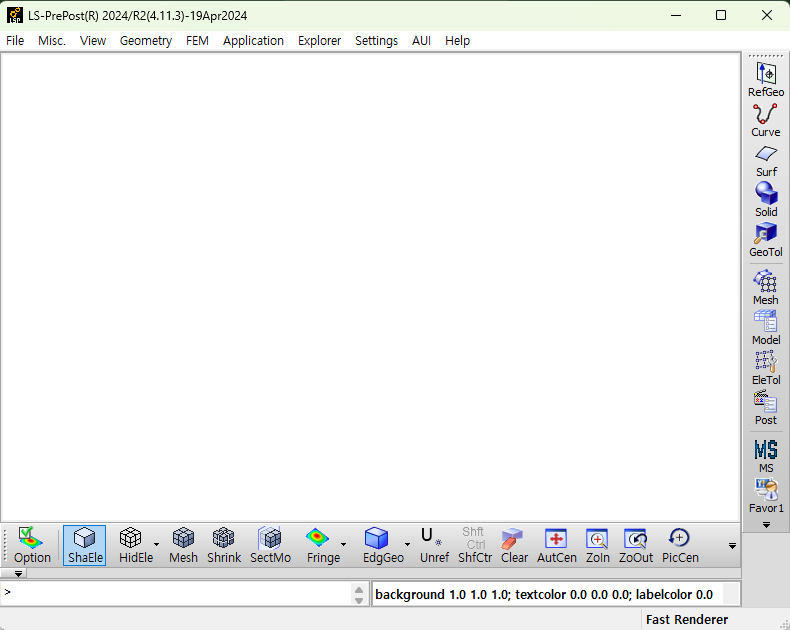Open the View menu
The height and width of the screenshot is (630, 790).
tap(93, 41)
